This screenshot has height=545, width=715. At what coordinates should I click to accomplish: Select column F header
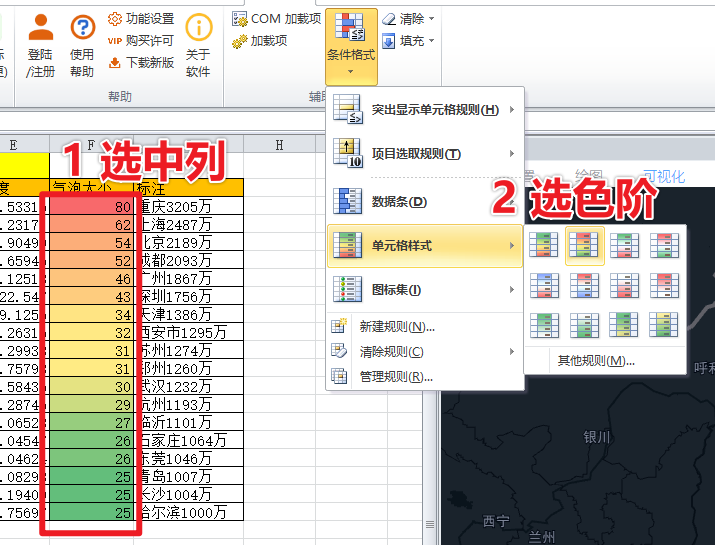pos(92,145)
